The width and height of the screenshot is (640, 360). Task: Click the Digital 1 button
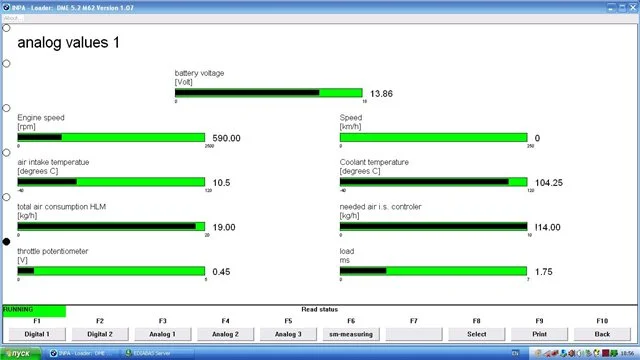[x=37, y=334]
